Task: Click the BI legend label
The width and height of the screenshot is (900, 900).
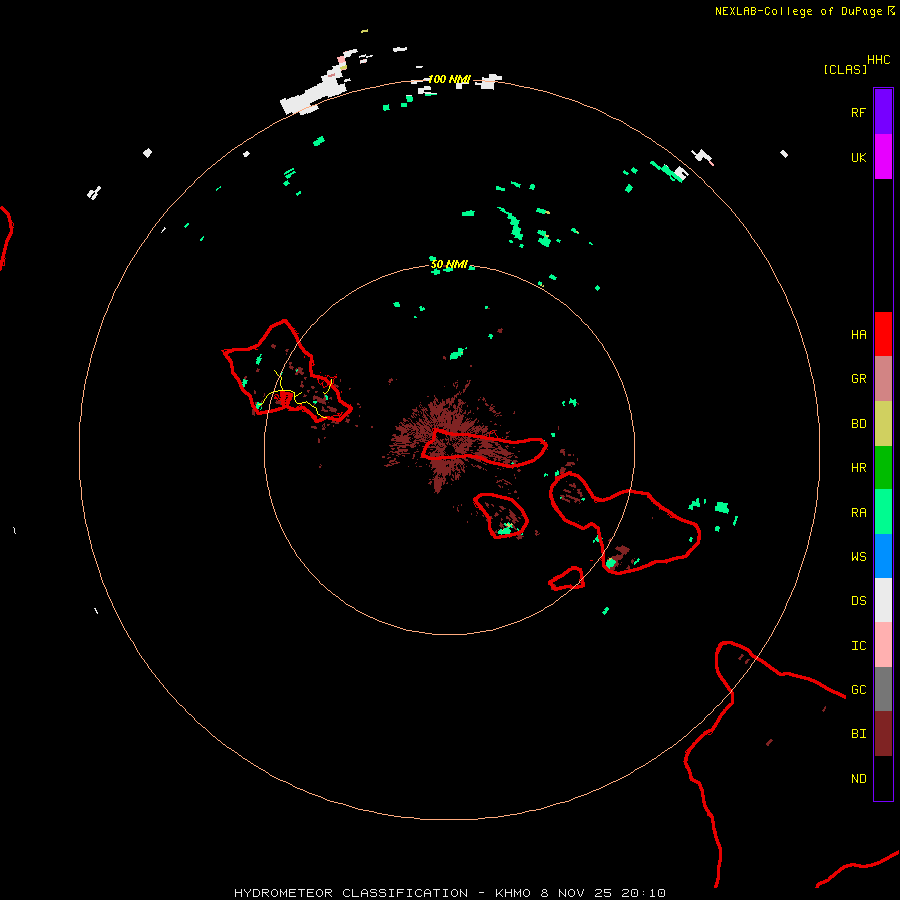Action: (x=859, y=734)
